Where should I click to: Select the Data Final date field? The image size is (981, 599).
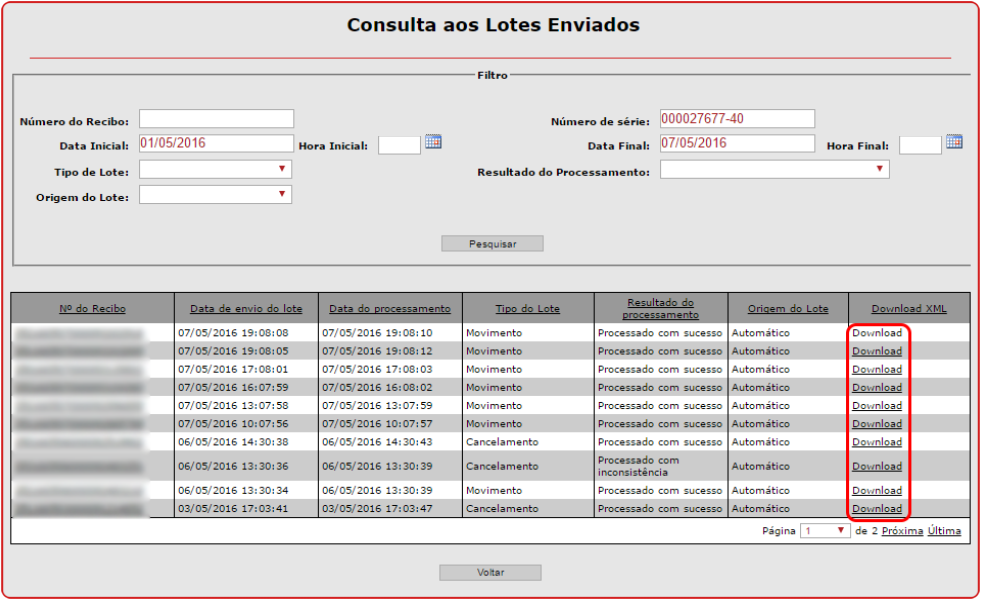point(737,144)
